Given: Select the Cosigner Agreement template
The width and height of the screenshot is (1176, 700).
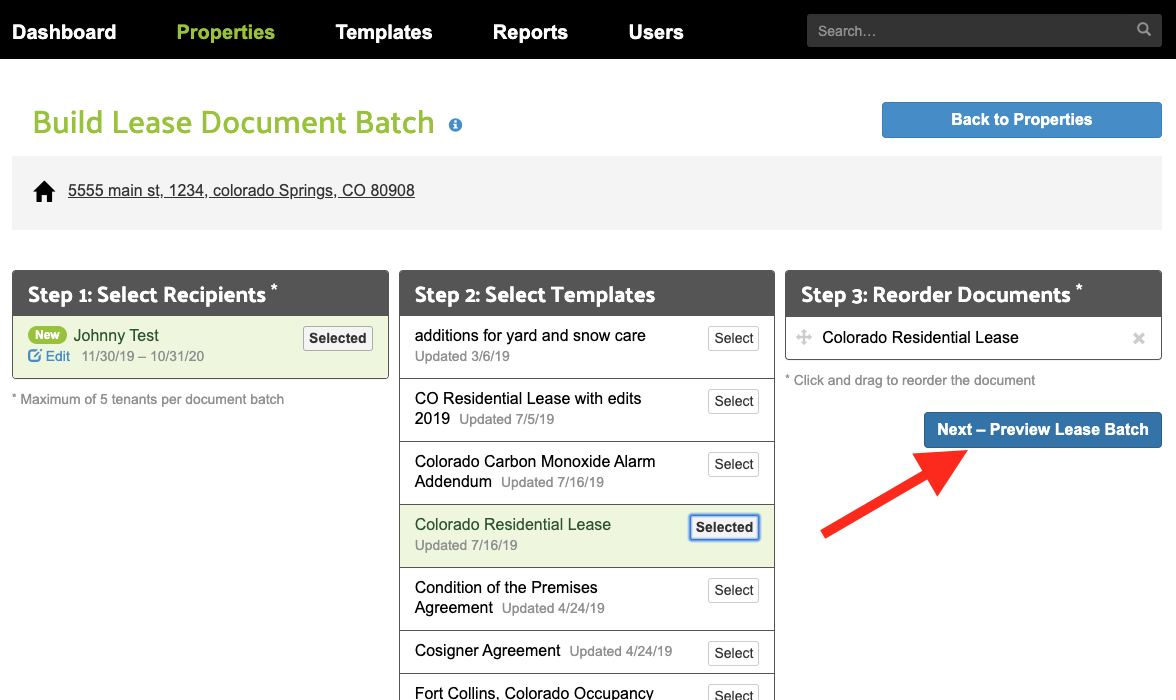Looking at the screenshot, I should [x=733, y=652].
